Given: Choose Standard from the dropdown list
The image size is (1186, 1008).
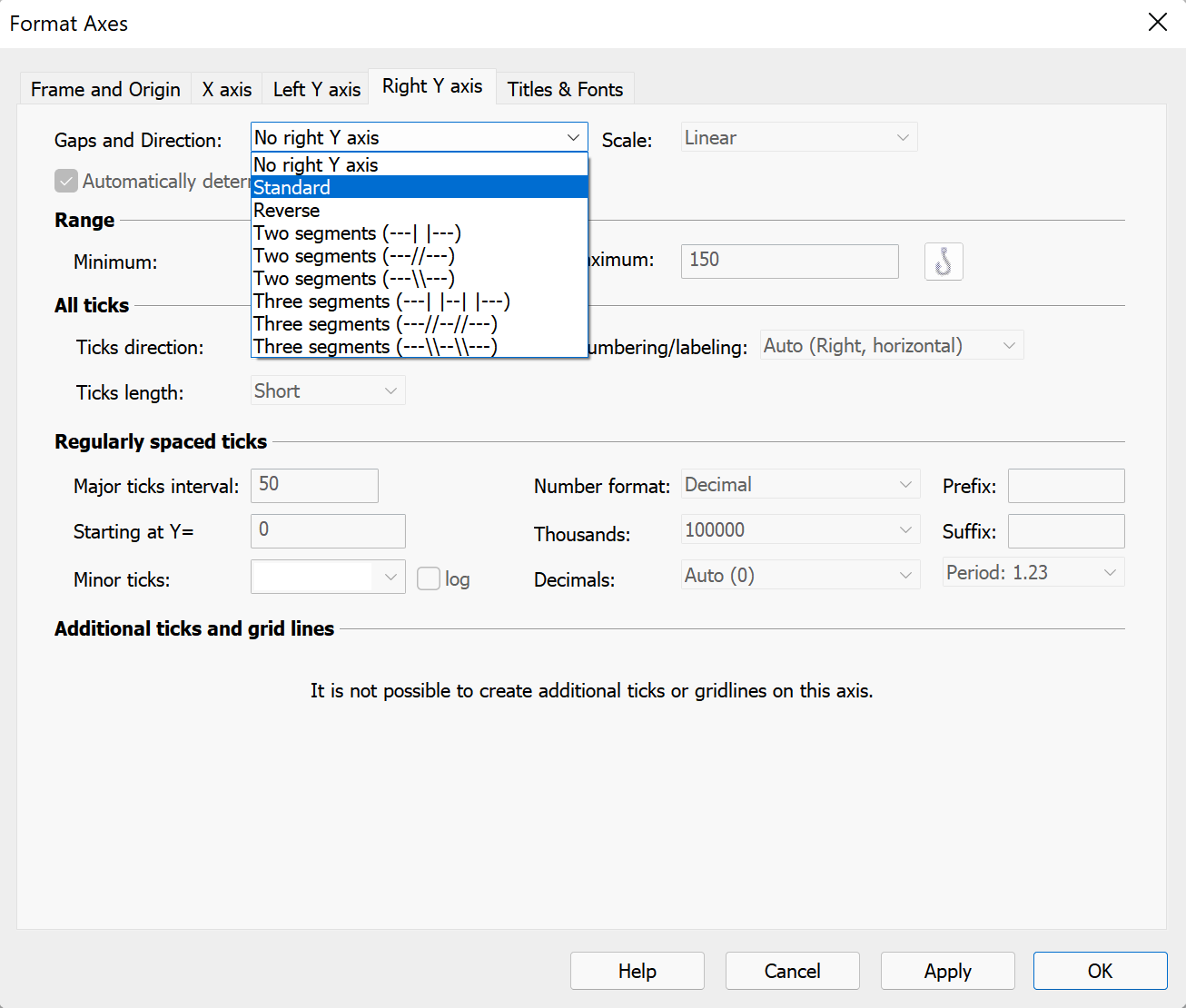Looking at the screenshot, I should [x=419, y=187].
